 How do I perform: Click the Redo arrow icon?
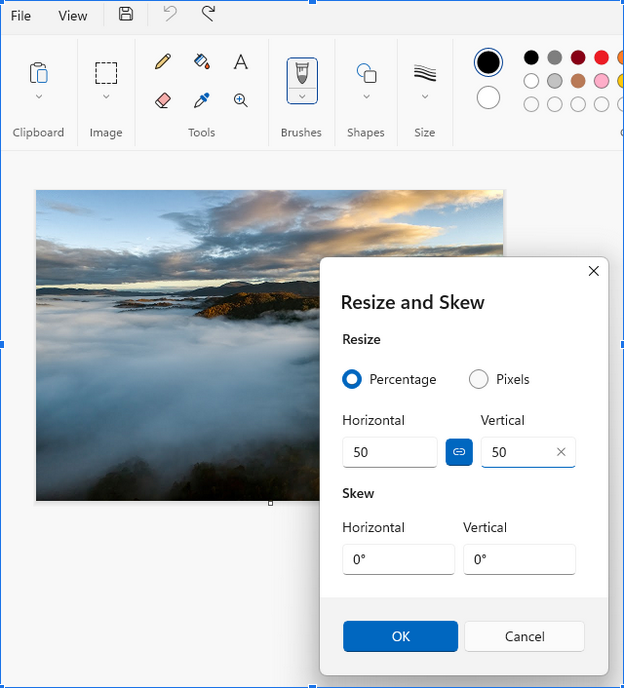pos(208,14)
